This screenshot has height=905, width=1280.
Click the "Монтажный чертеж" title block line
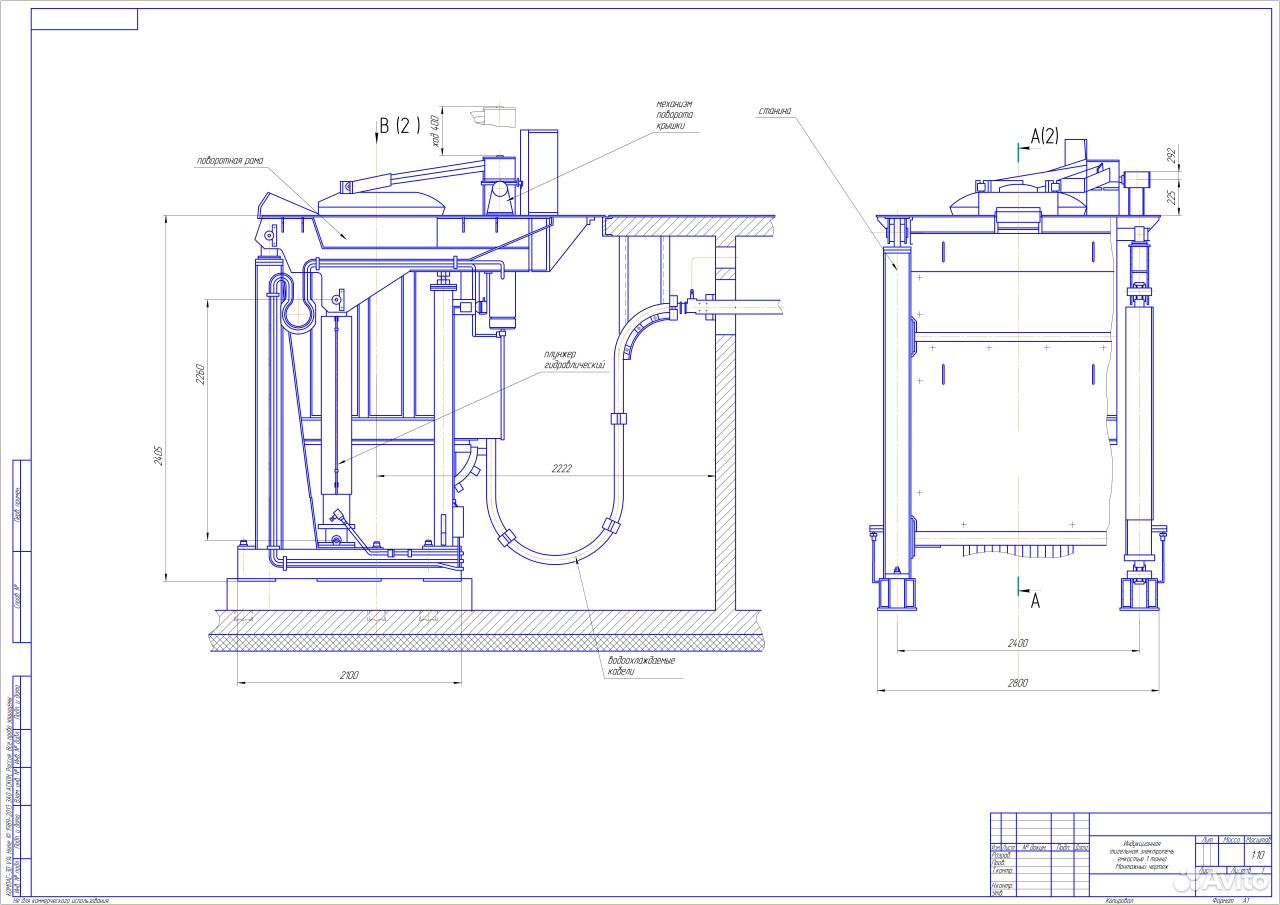point(1141,866)
